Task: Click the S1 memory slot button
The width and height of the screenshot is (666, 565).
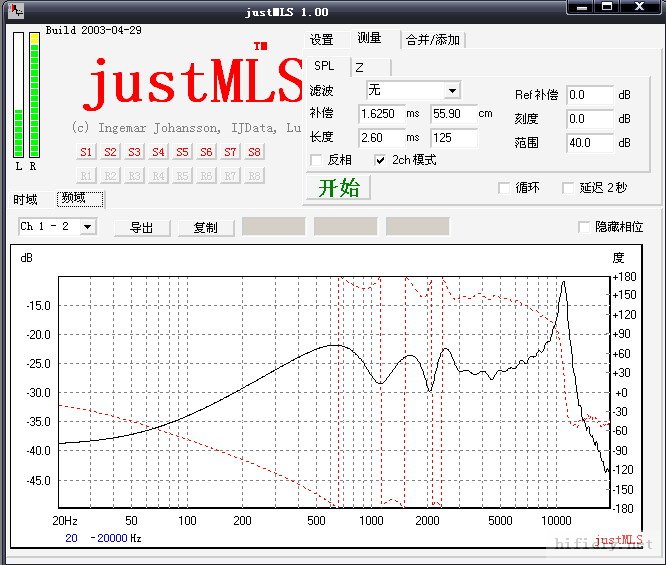Action: 86,152
